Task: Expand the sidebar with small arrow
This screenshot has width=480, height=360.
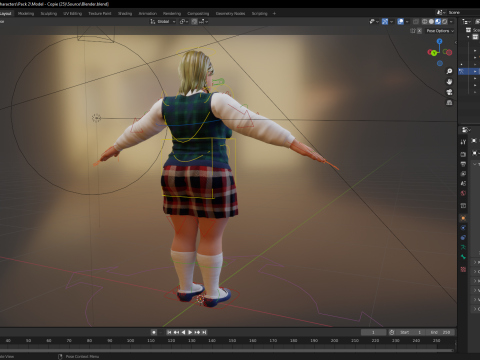Action: click(455, 42)
